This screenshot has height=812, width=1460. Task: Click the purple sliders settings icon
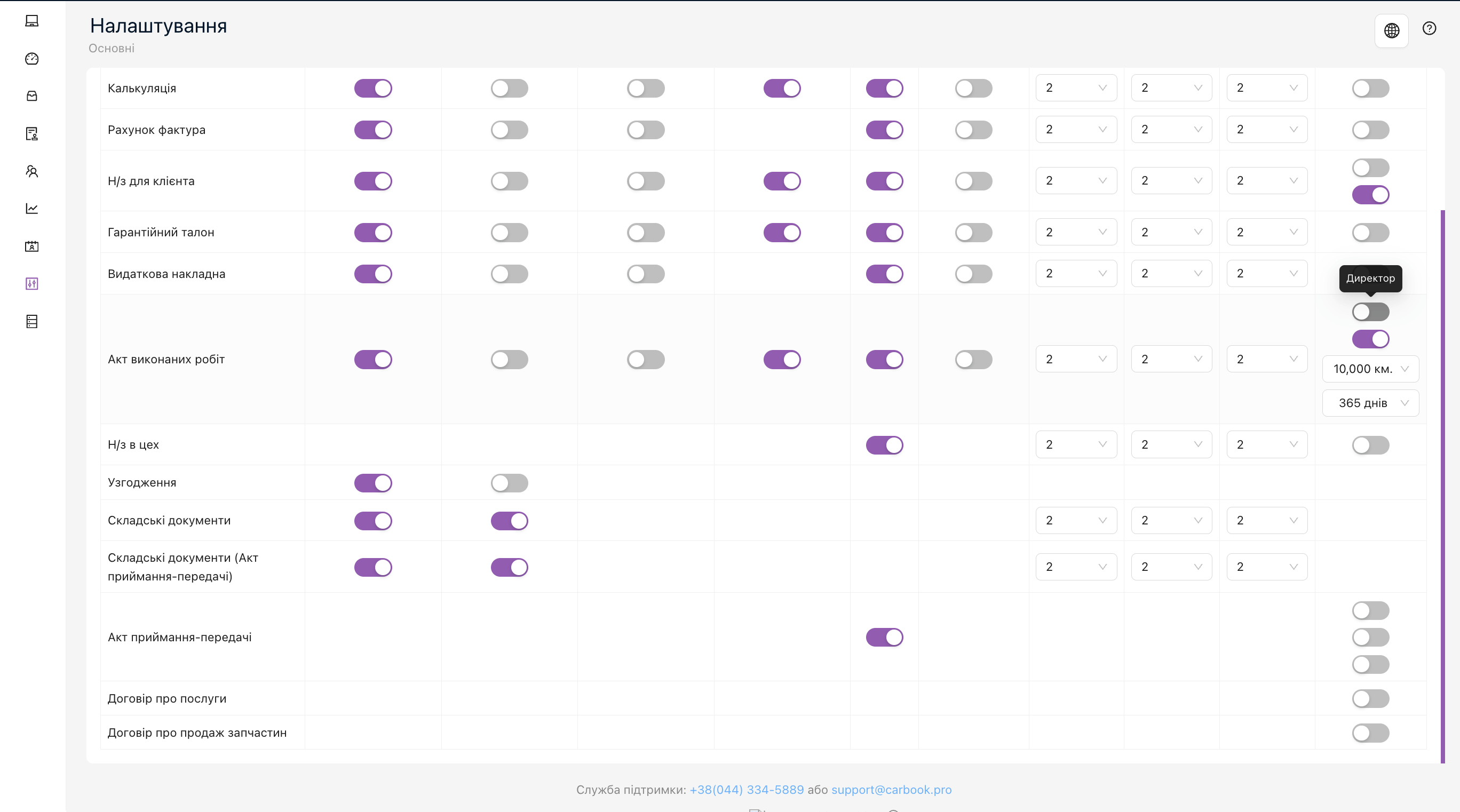[31, 284]
